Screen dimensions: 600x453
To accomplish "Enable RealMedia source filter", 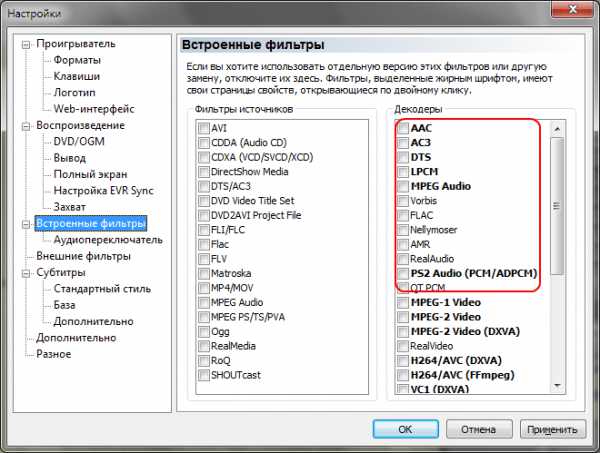I will point(204,346).
